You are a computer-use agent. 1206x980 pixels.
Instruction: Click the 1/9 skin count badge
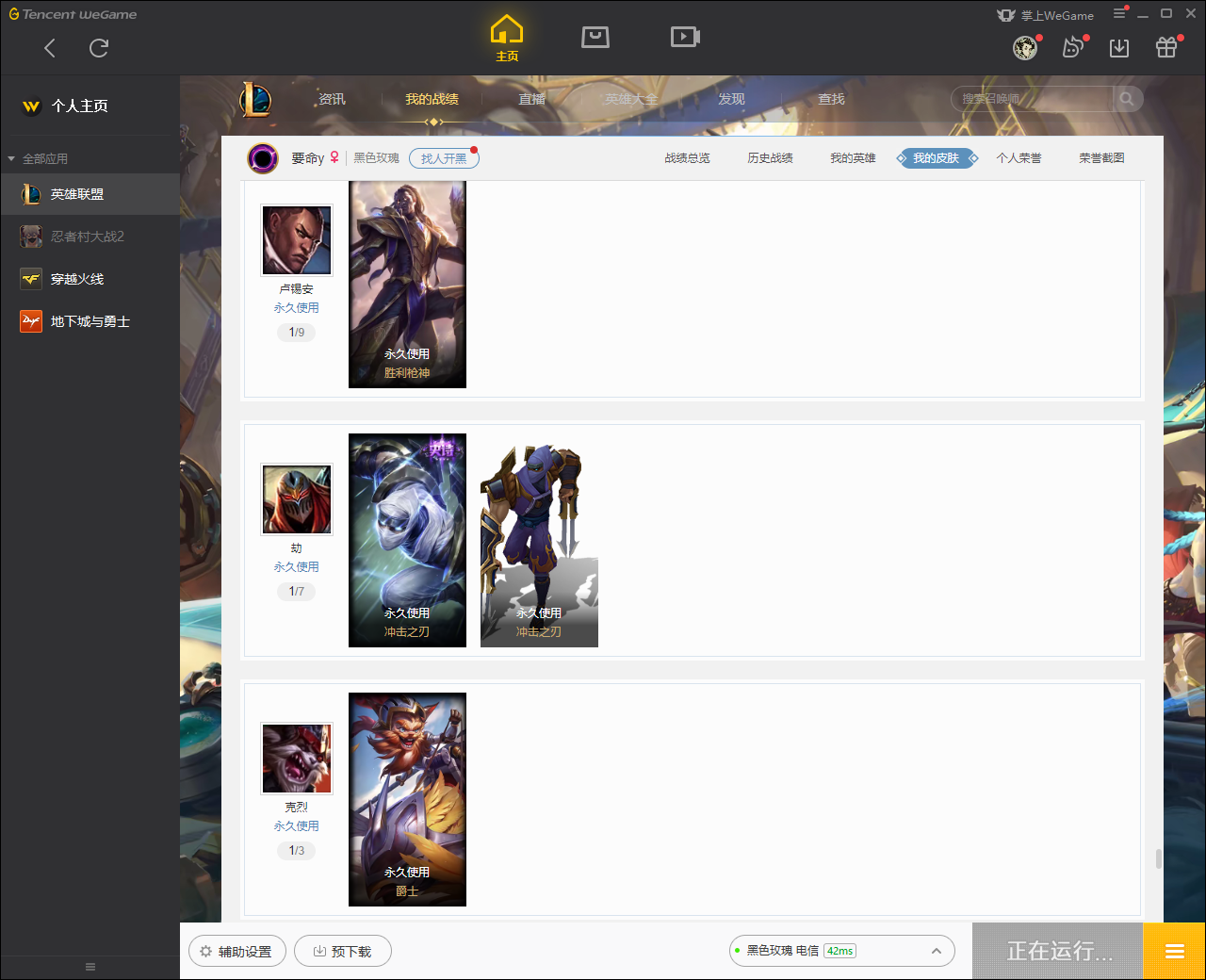[297, 333]
